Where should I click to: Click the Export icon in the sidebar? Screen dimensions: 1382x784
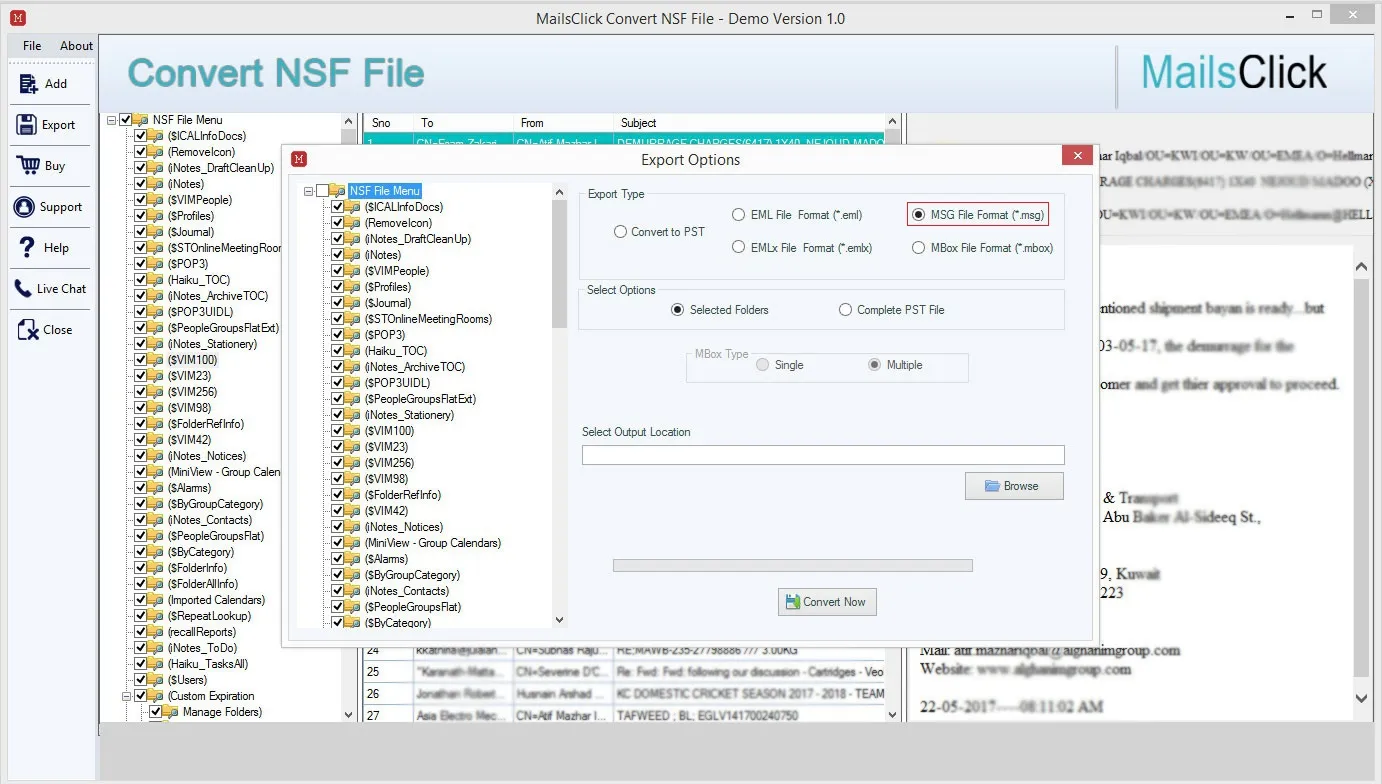pos(26,125)
